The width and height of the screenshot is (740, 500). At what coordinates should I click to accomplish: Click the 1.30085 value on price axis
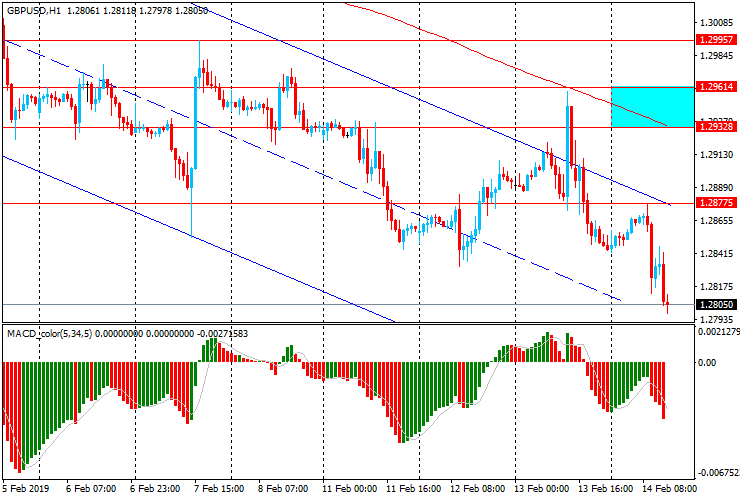[x=716, y=22]
